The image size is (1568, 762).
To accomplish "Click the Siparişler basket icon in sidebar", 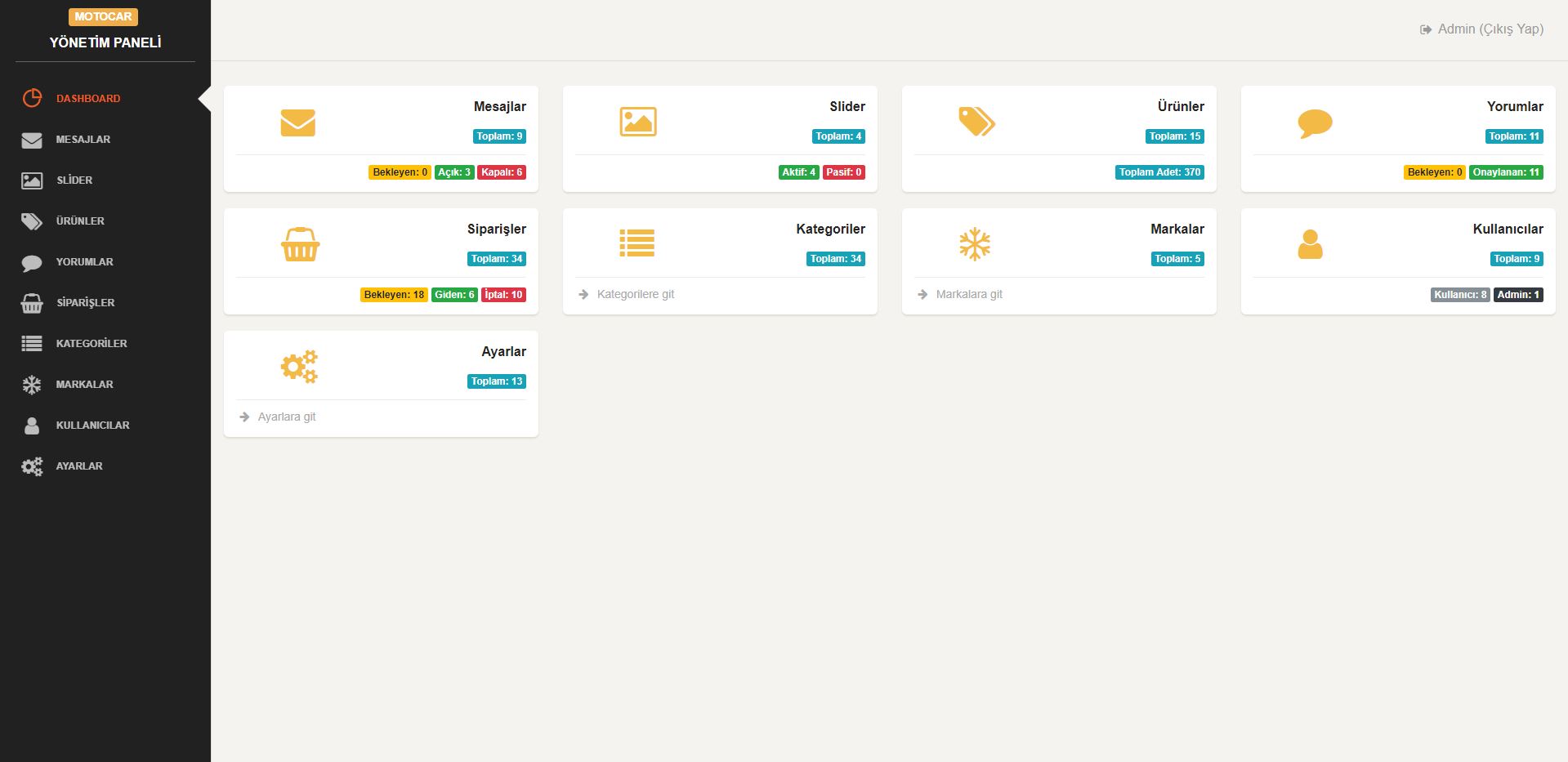I will coord(32,303).
